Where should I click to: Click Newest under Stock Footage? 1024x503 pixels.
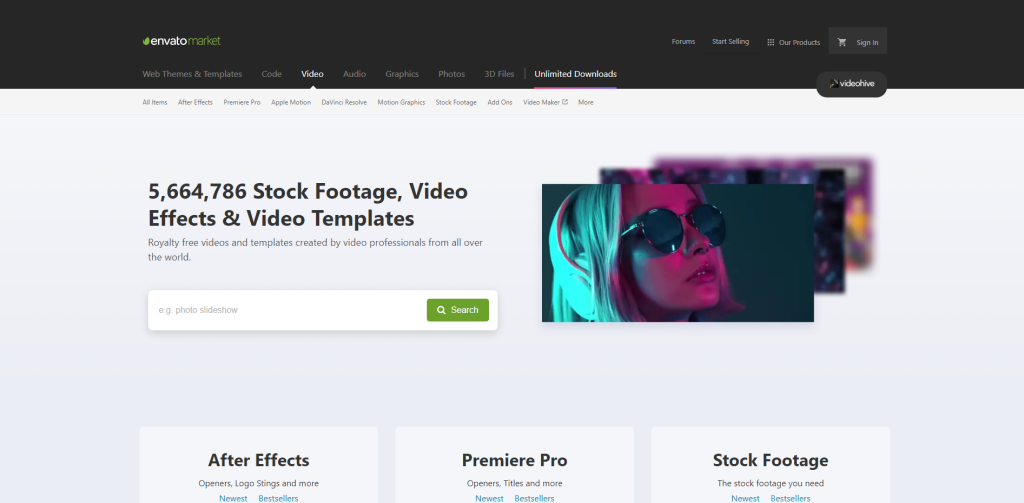[x=745, y=498]
